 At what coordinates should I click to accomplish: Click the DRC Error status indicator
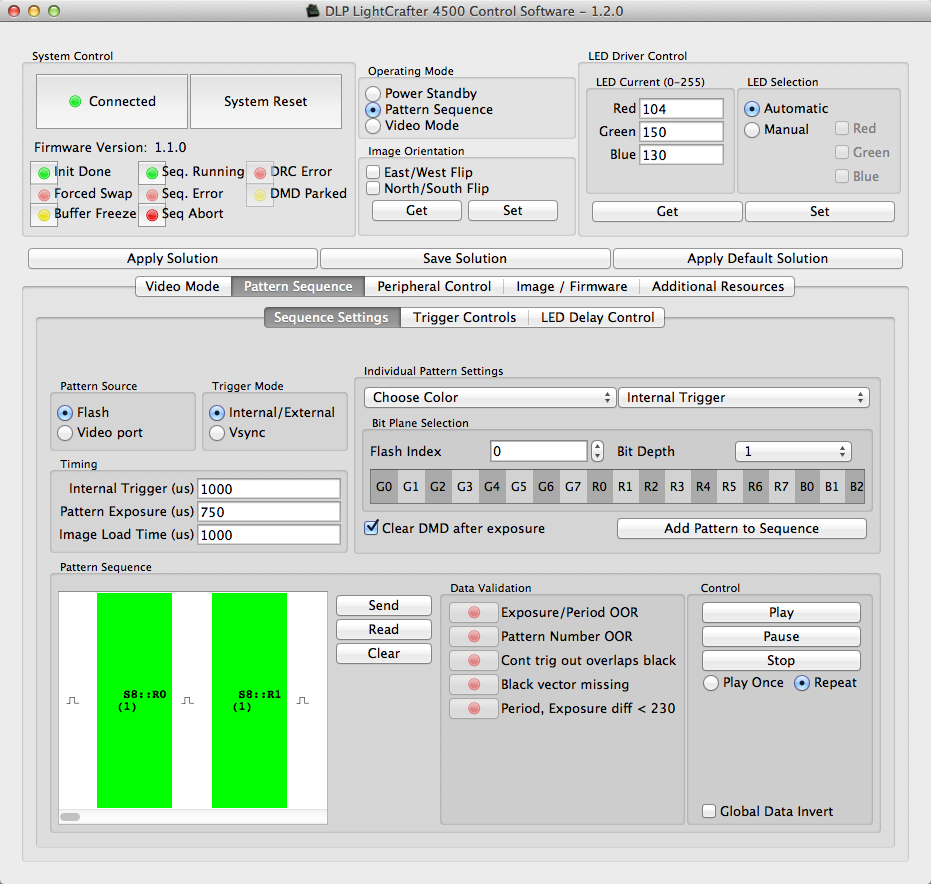pyautogui.click(x=260, y=173)
